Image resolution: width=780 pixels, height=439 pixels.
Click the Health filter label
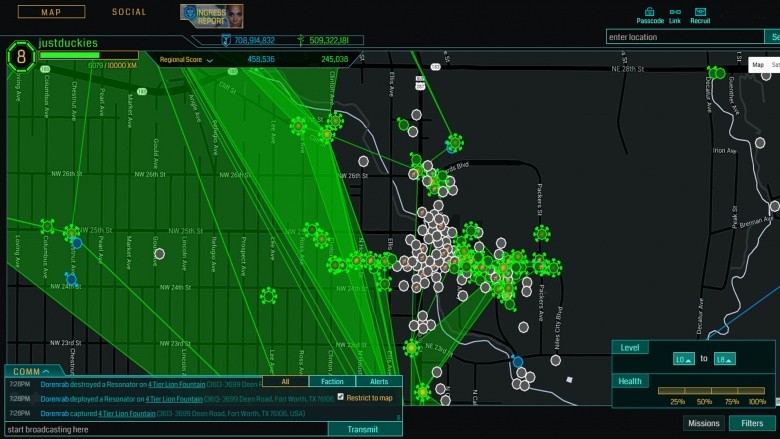click(x=630, y=381)
